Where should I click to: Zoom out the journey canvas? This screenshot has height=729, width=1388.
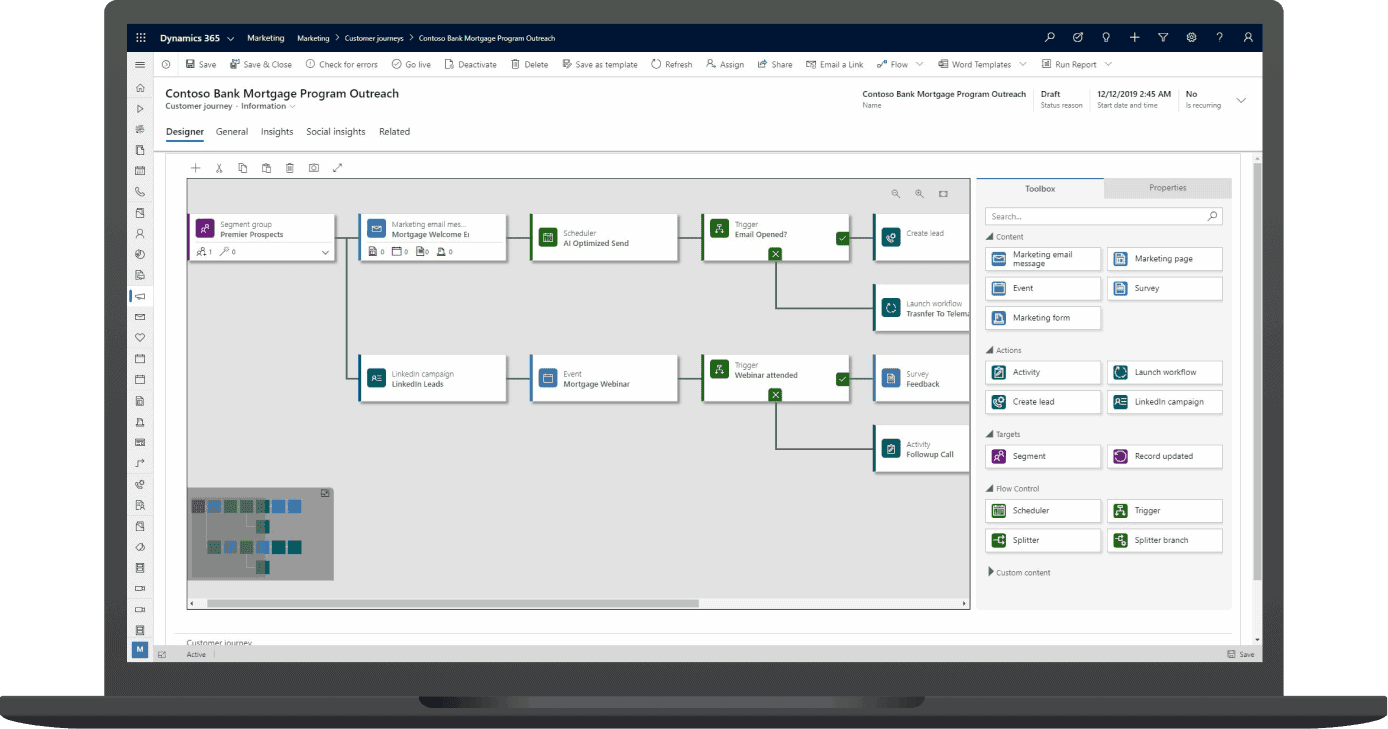(x=896, y=194)
